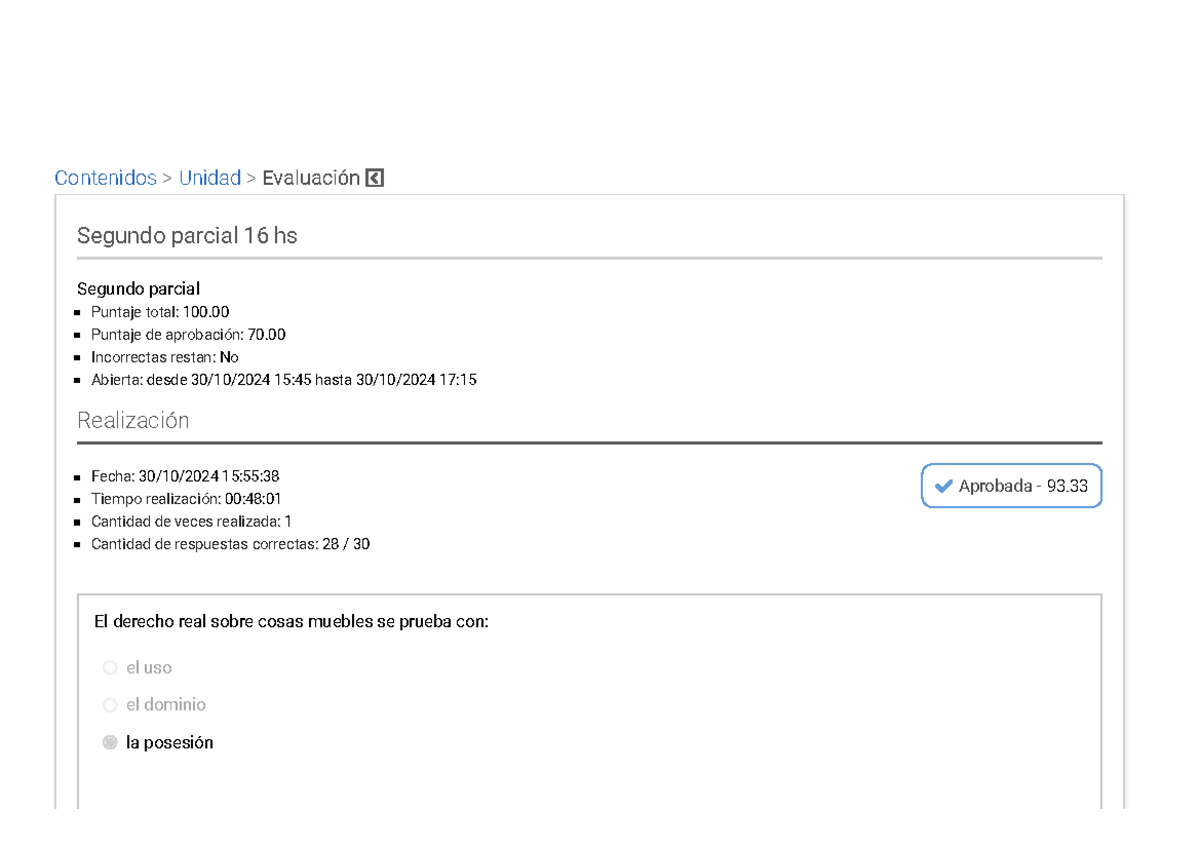The height and width of the screenshot is (848, 1200).
Task: Click the correct answers count "28 / 30"
Action: [346, 544]
